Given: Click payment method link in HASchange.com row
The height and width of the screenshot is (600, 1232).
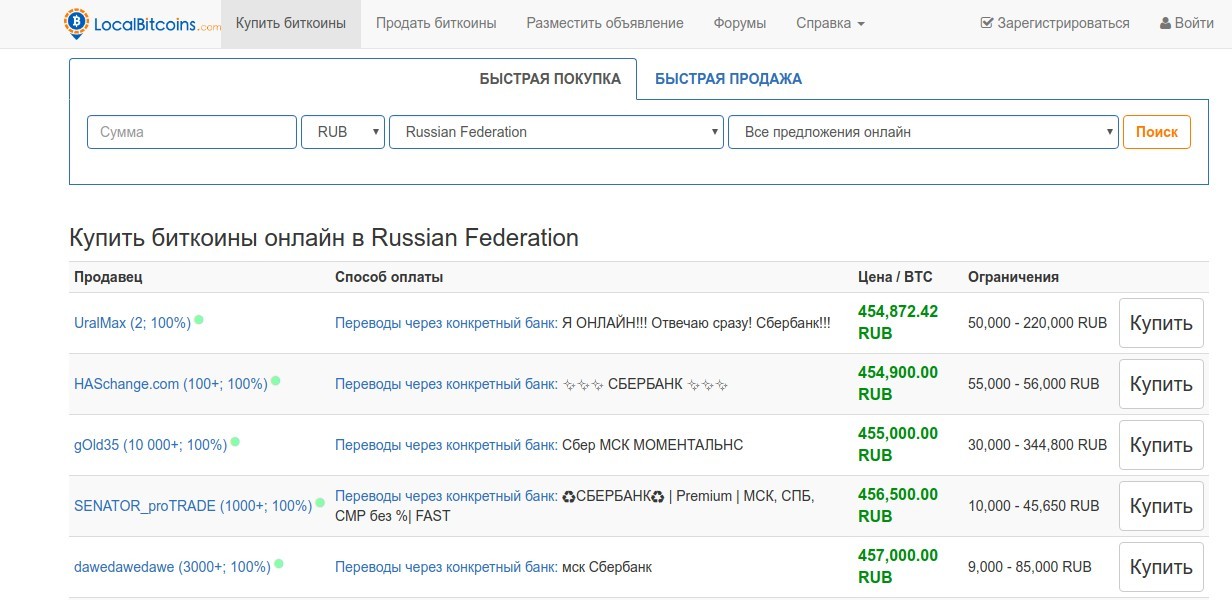Looking at the screenshot, I should point(446,384).
